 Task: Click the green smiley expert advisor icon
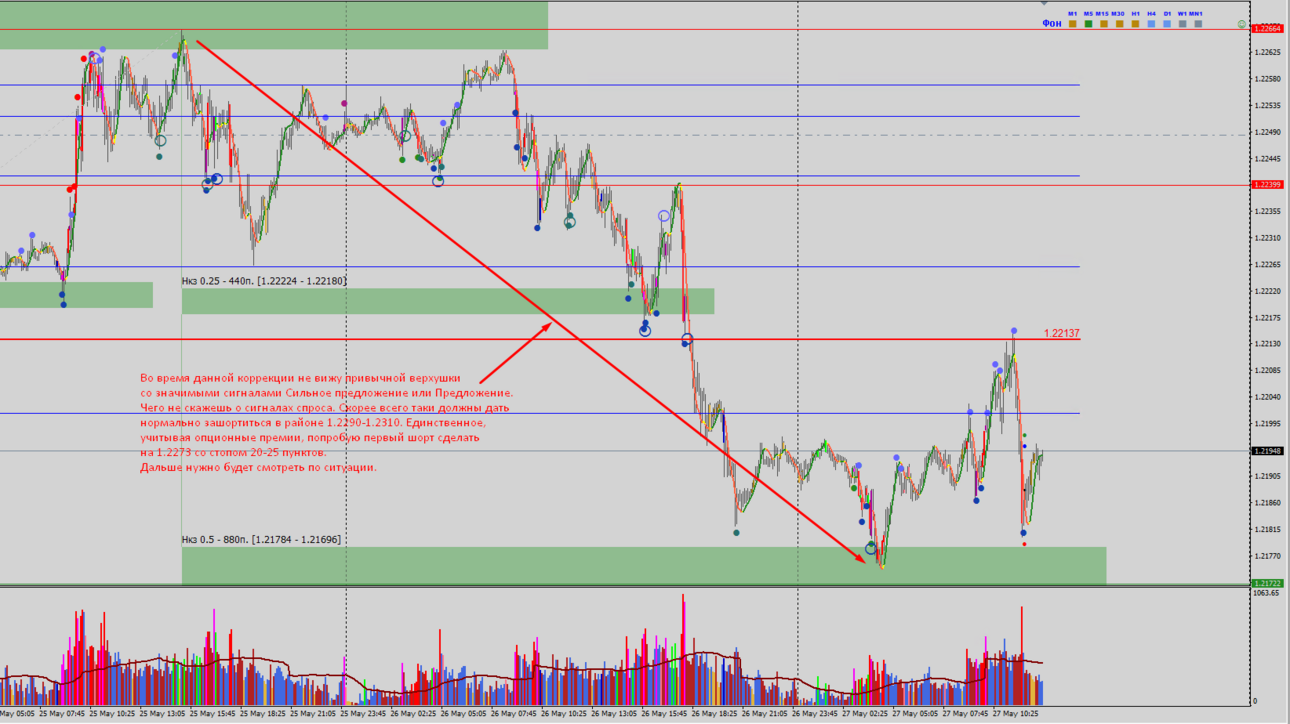tap(1242, 24)
